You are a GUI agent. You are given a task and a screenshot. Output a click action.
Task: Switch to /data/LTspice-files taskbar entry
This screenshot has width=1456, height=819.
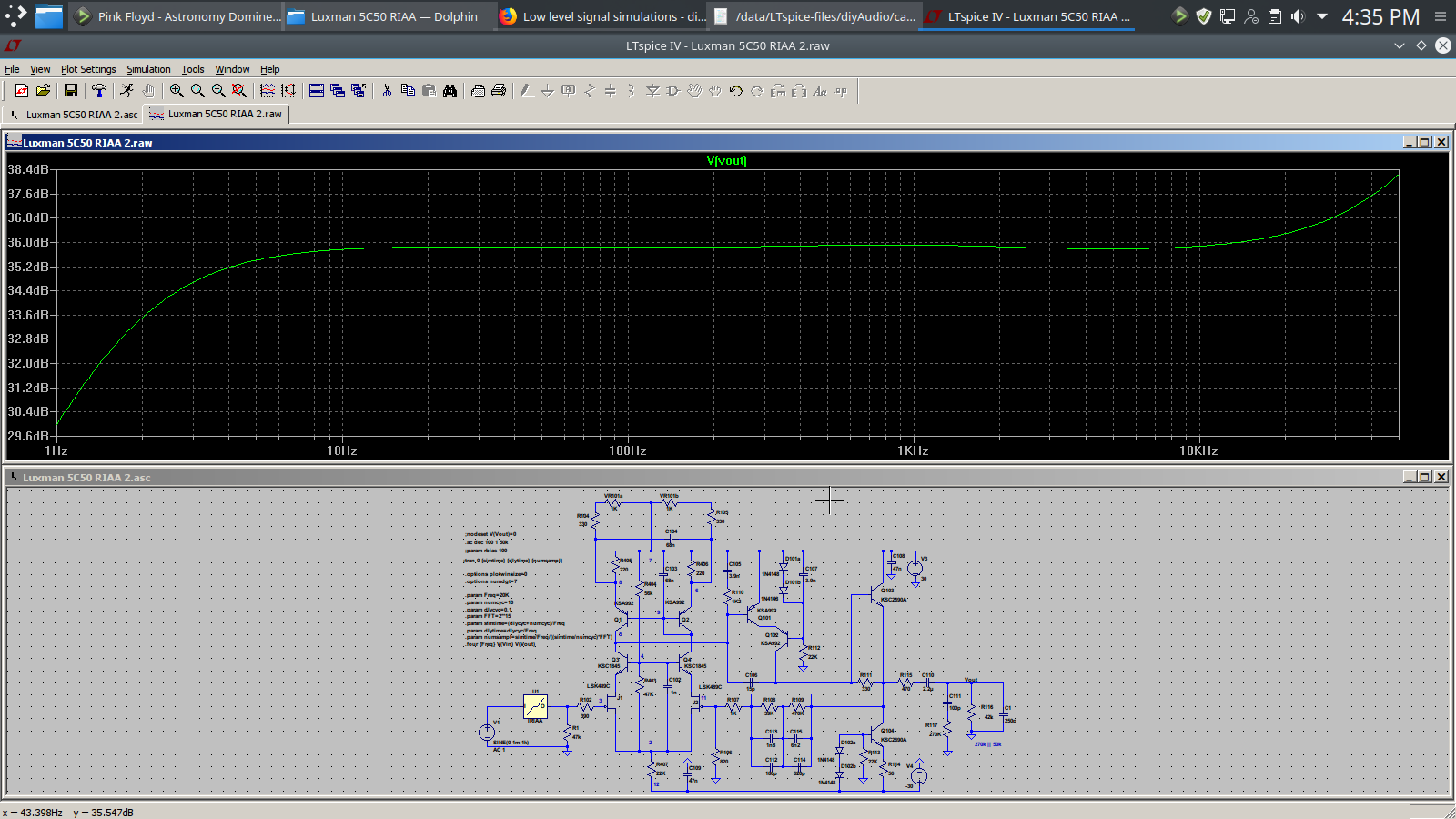pyautogui.click(x=814, y=16)
